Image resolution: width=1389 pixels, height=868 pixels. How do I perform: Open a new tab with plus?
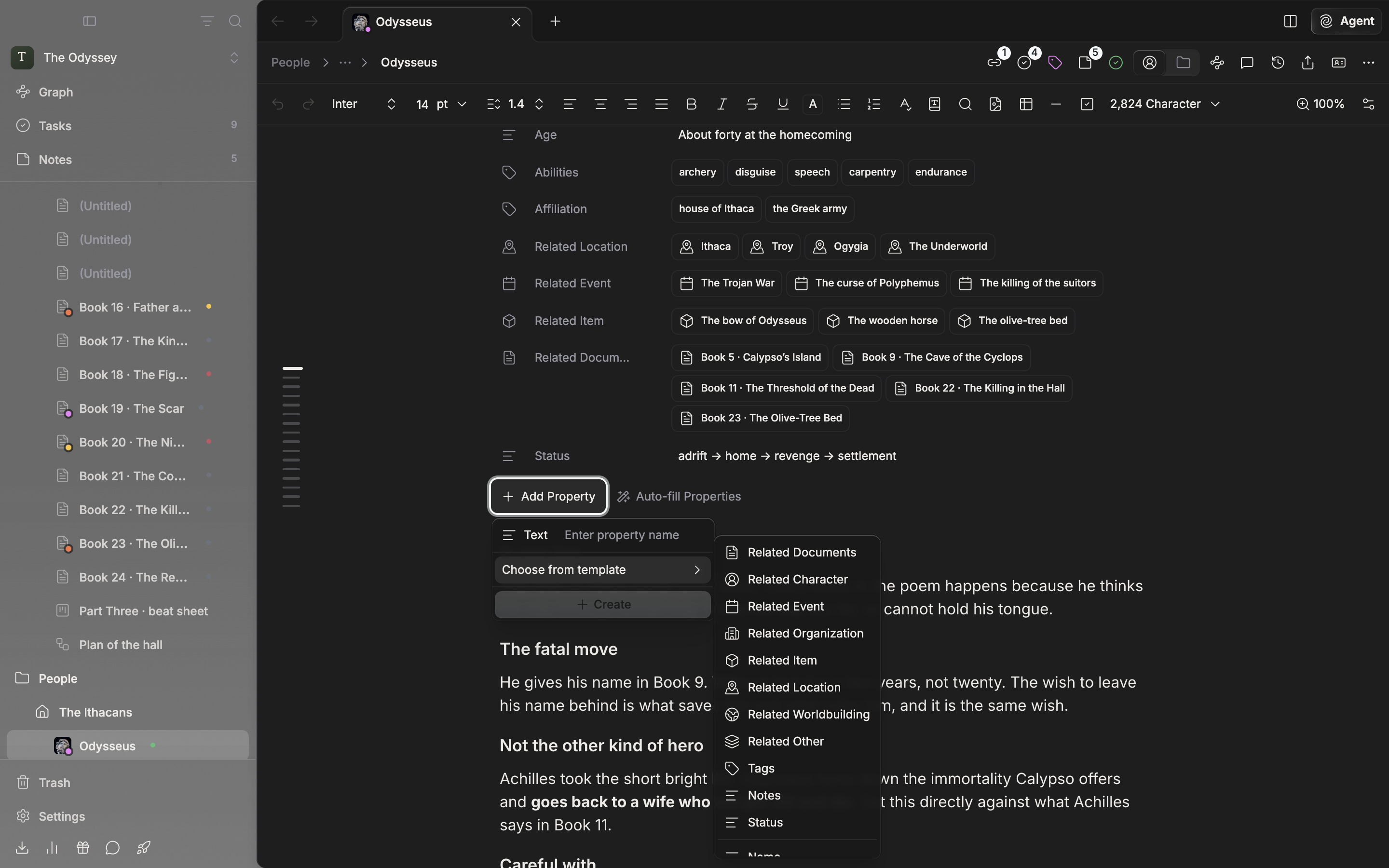click(x=555, y=21)
